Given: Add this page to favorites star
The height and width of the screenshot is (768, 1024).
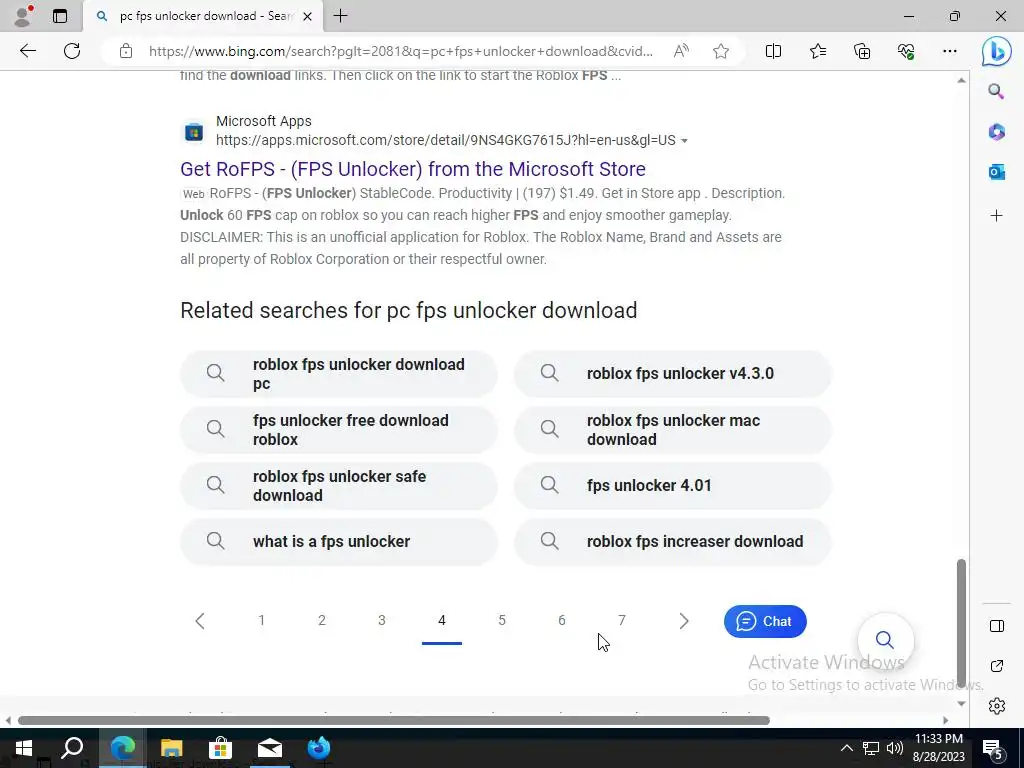Looking at the screenshot, I should (x=721, y=51).
